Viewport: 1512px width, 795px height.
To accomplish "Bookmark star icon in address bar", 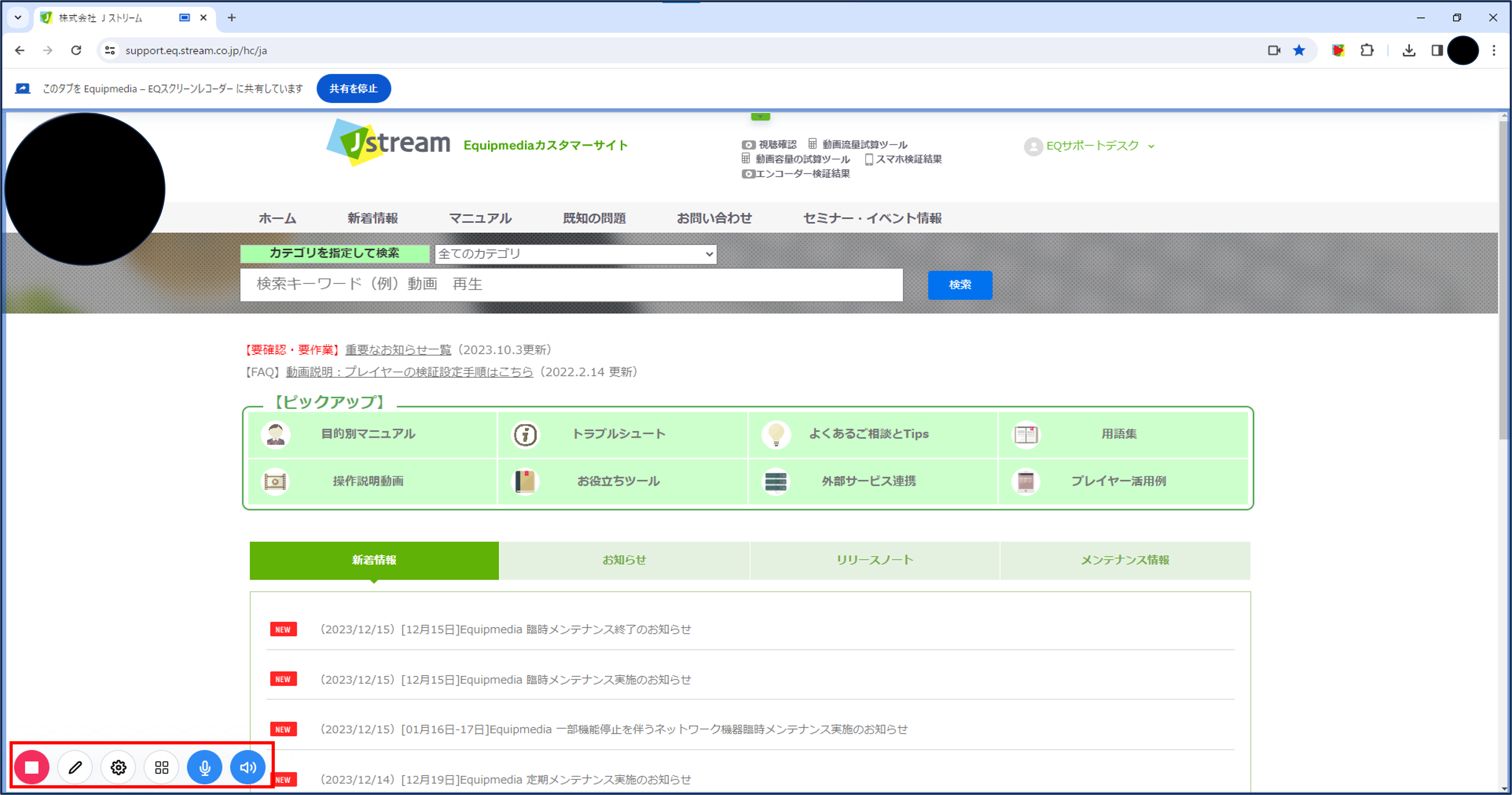I will (1299, 50).
